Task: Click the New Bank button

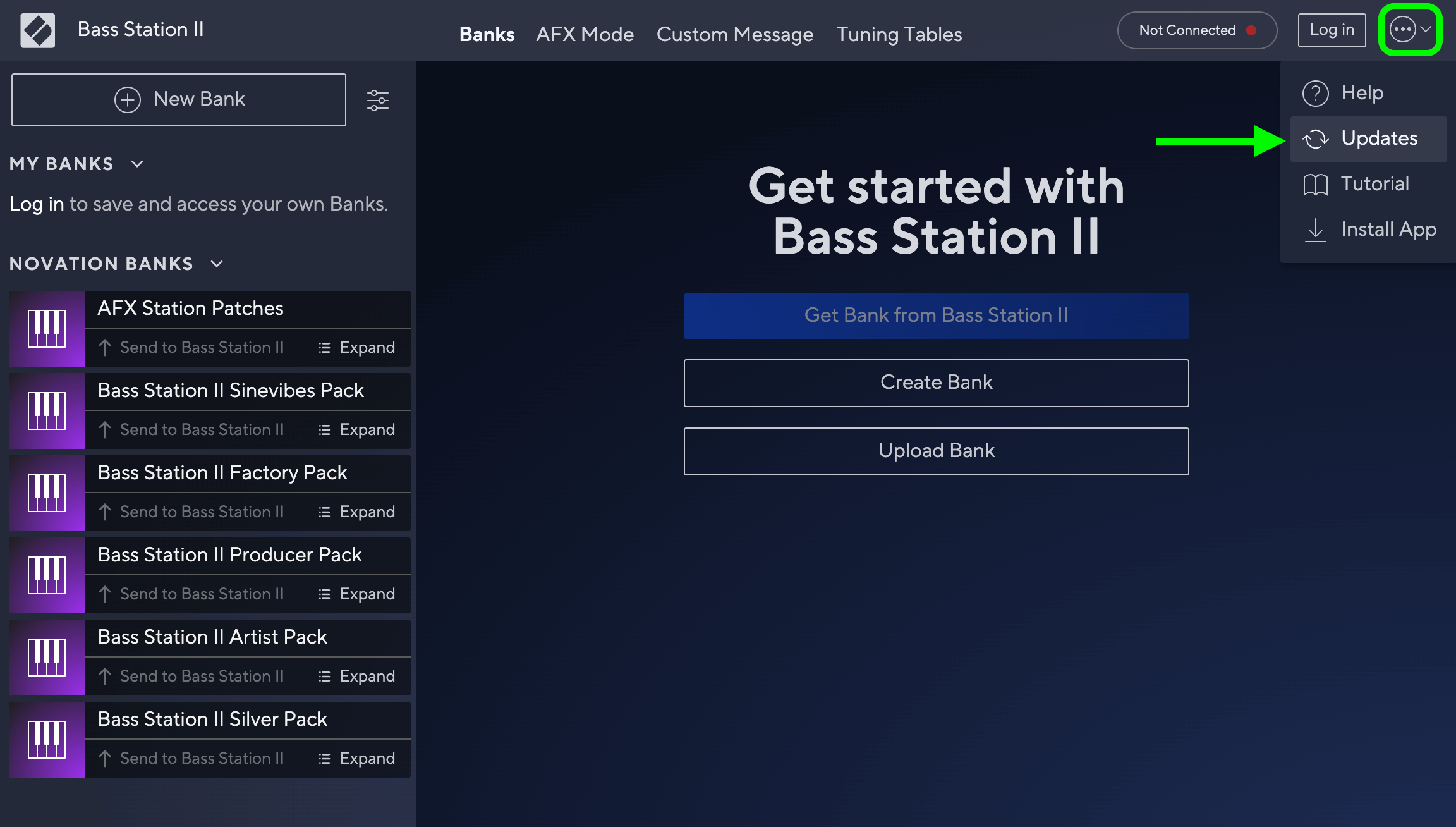Action: click(179, 100)
